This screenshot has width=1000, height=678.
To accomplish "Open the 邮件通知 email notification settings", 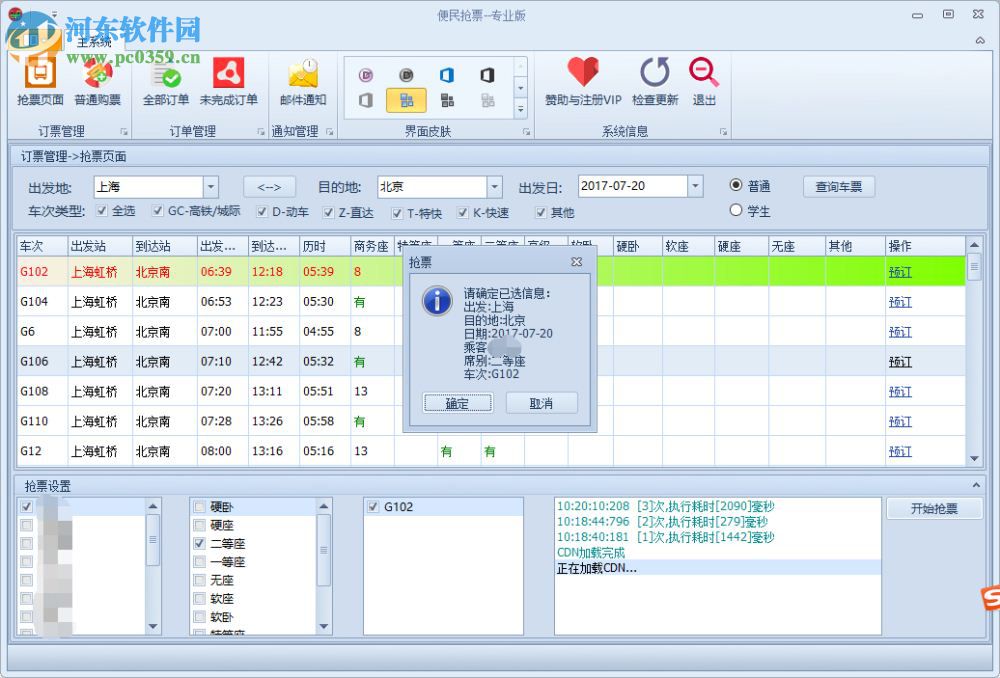I will point(303,81).
